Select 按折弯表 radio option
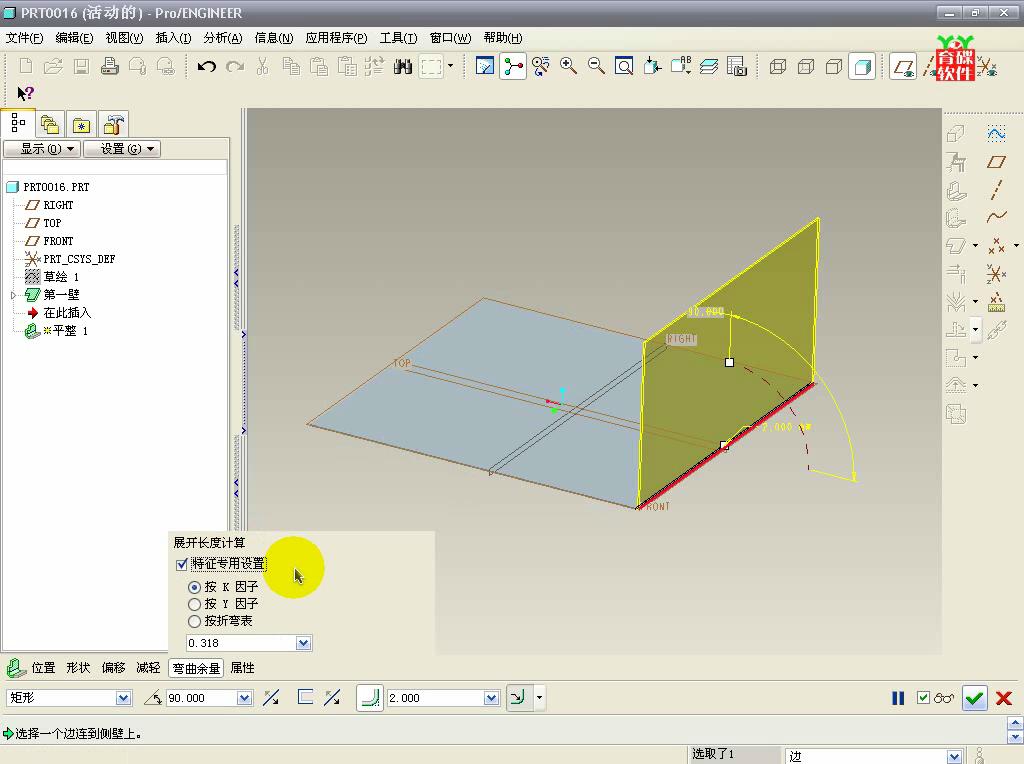 click(194, 621)
